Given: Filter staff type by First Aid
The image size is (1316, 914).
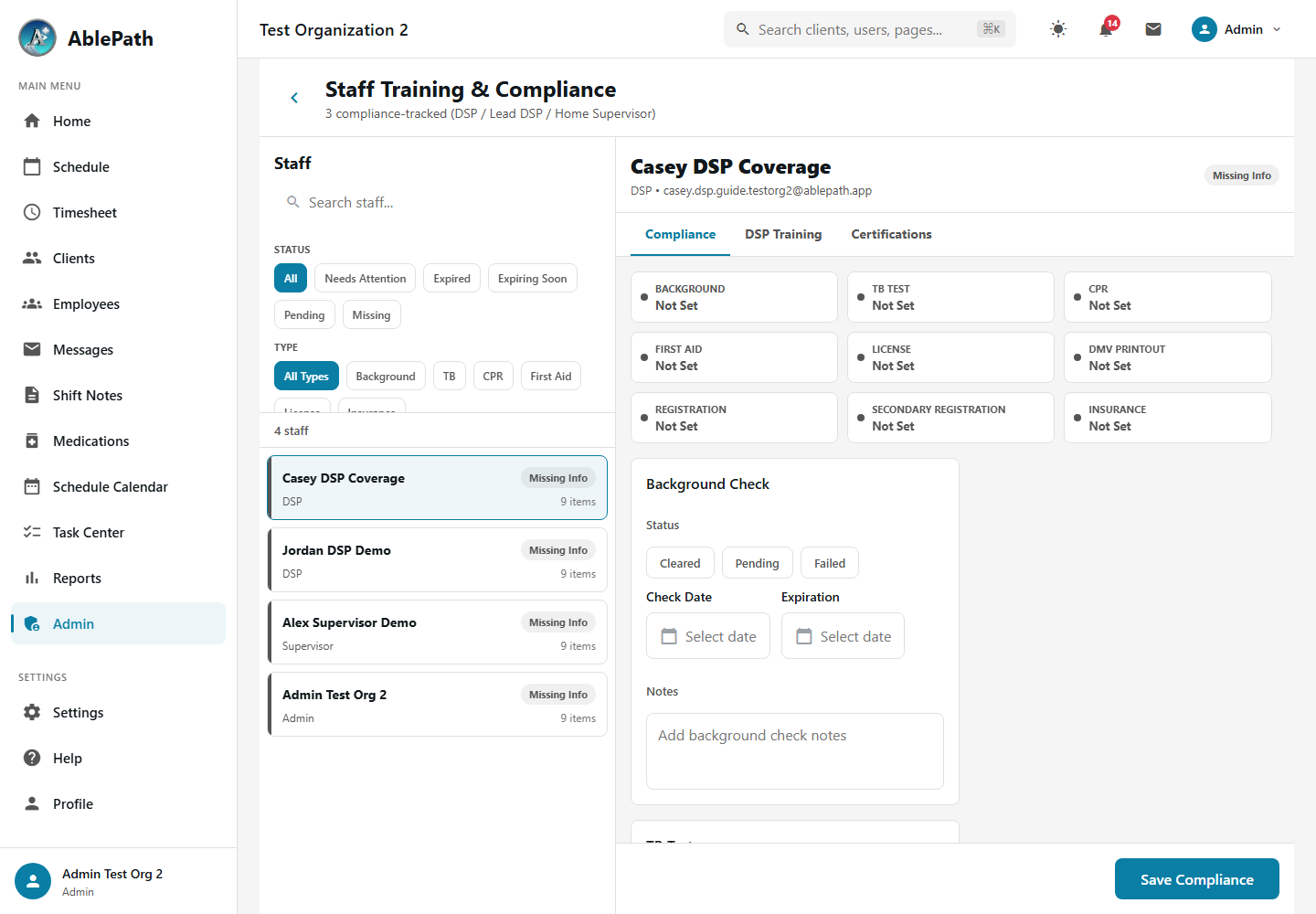Looking at the screenshot, I should (x=551, y=377).
